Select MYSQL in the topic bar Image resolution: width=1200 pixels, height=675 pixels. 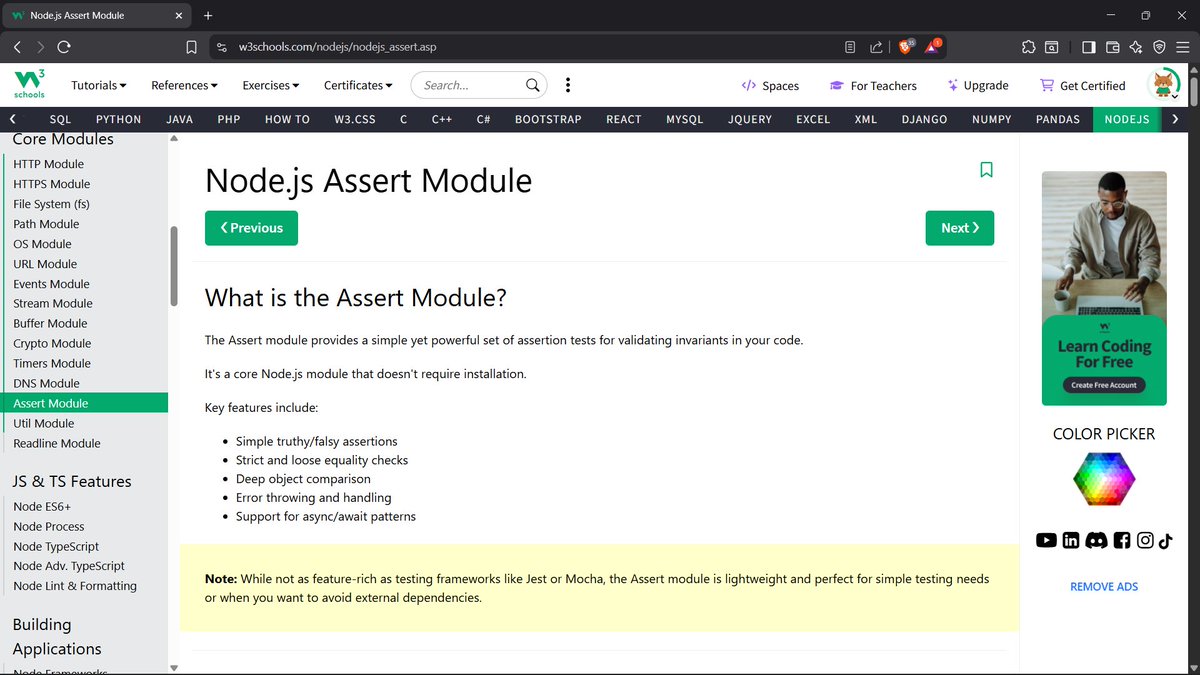(x=685, y=119)
